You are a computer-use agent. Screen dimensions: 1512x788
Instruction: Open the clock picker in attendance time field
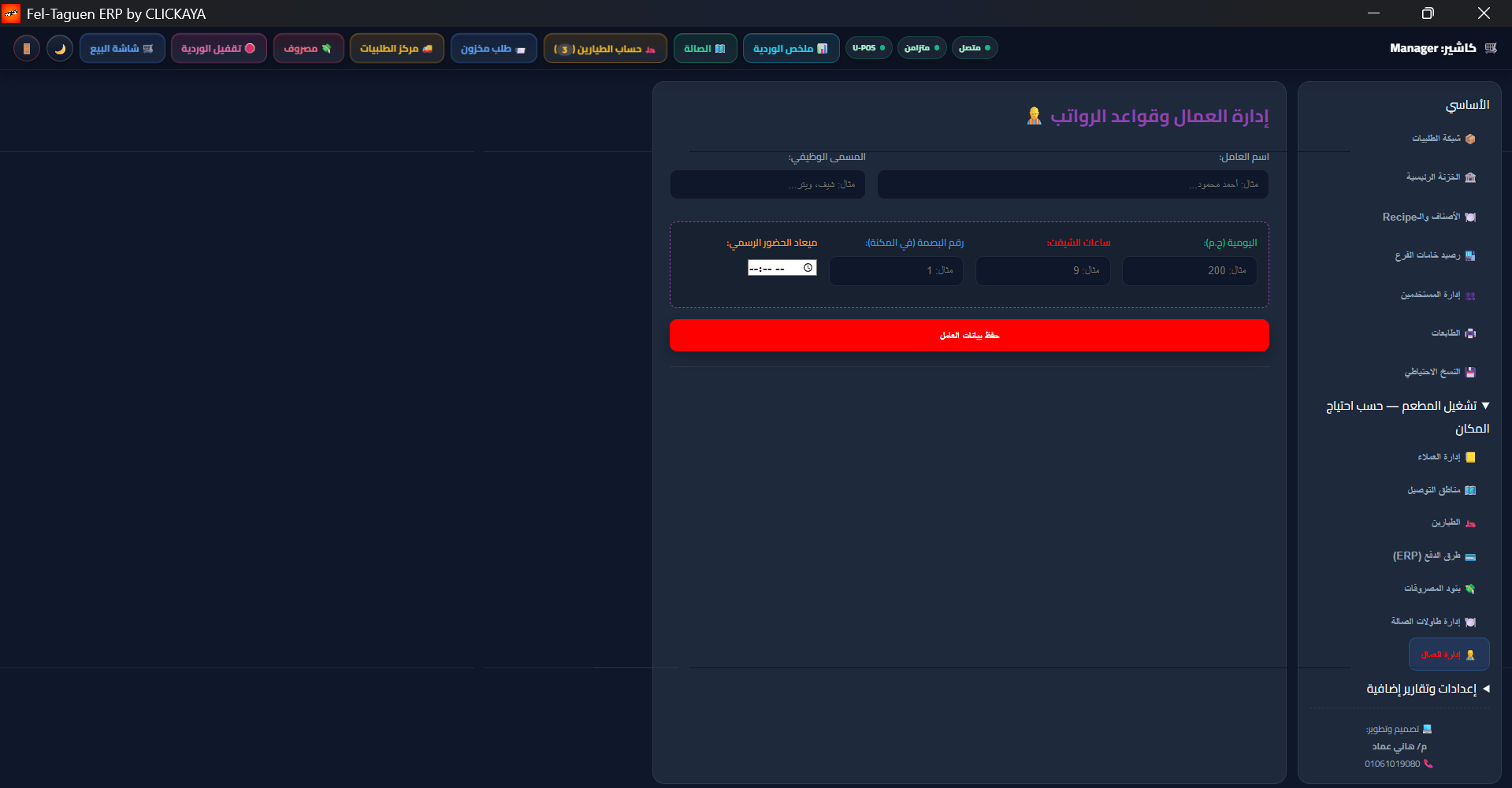(x=808, y=268)
